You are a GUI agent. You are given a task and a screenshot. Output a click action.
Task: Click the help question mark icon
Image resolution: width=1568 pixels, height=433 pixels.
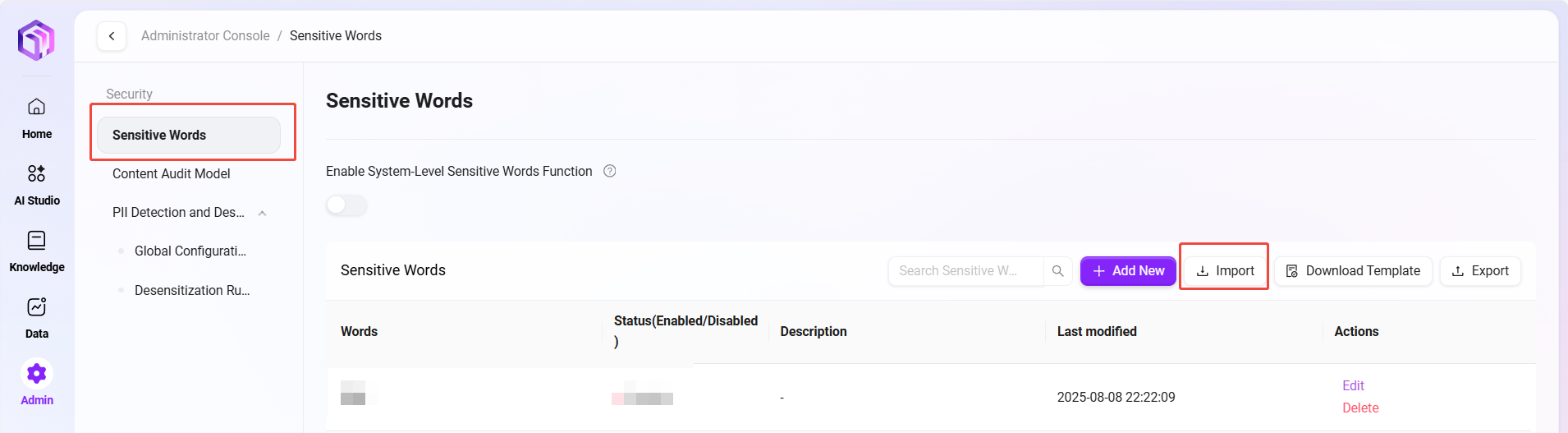pos(610,171)
